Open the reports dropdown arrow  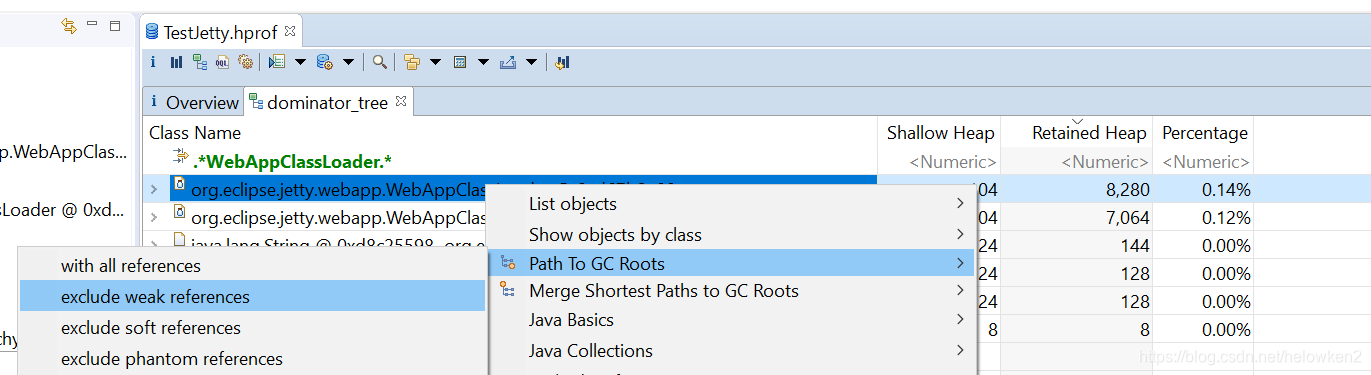coord(301,62)
